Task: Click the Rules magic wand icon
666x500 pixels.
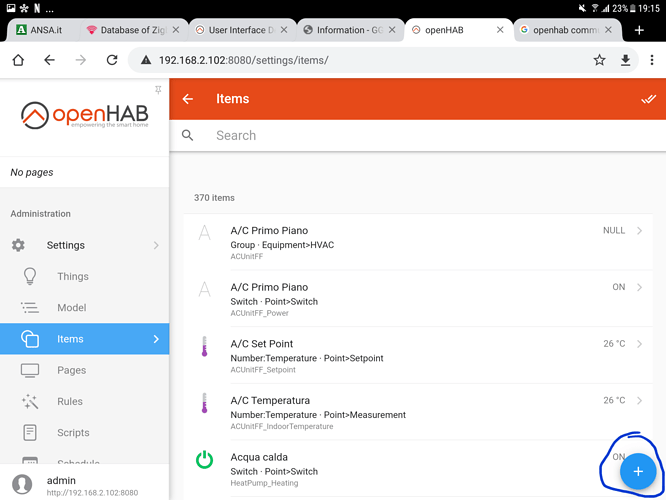Action: point(30,401)
